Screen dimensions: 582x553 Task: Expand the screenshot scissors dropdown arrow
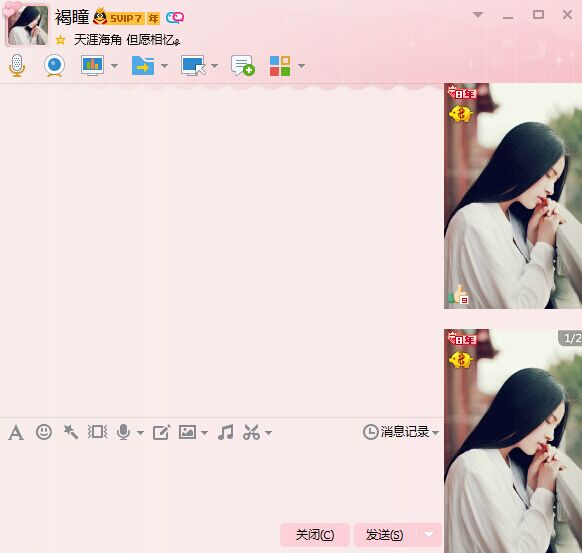[x=269, y=432]
